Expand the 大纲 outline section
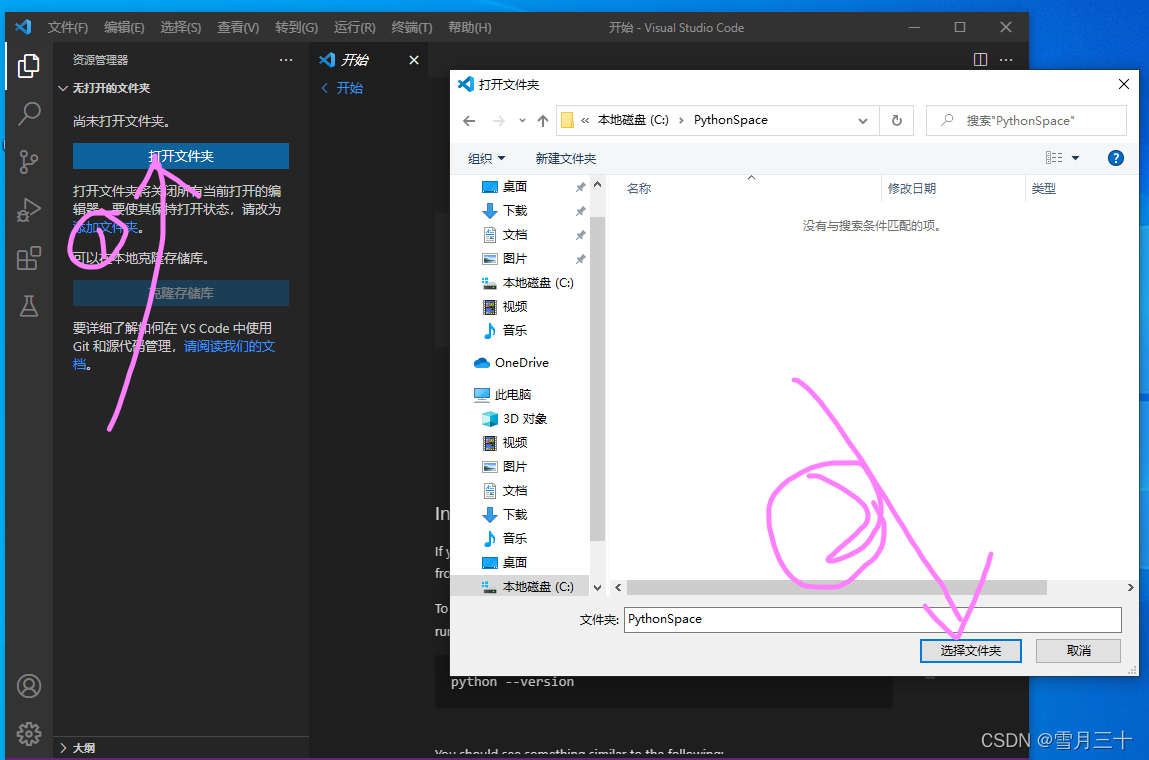Viewport: 1149px width, 760px height. pos(77,748)
